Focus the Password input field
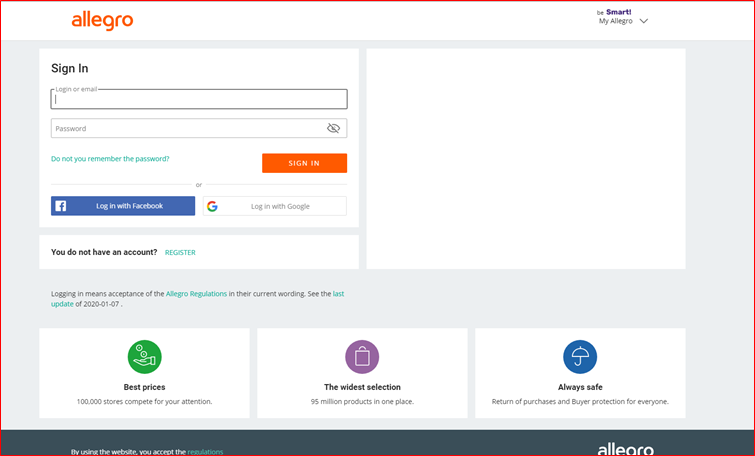The height and width of the screenshot is (456, 755). point(199,128)
